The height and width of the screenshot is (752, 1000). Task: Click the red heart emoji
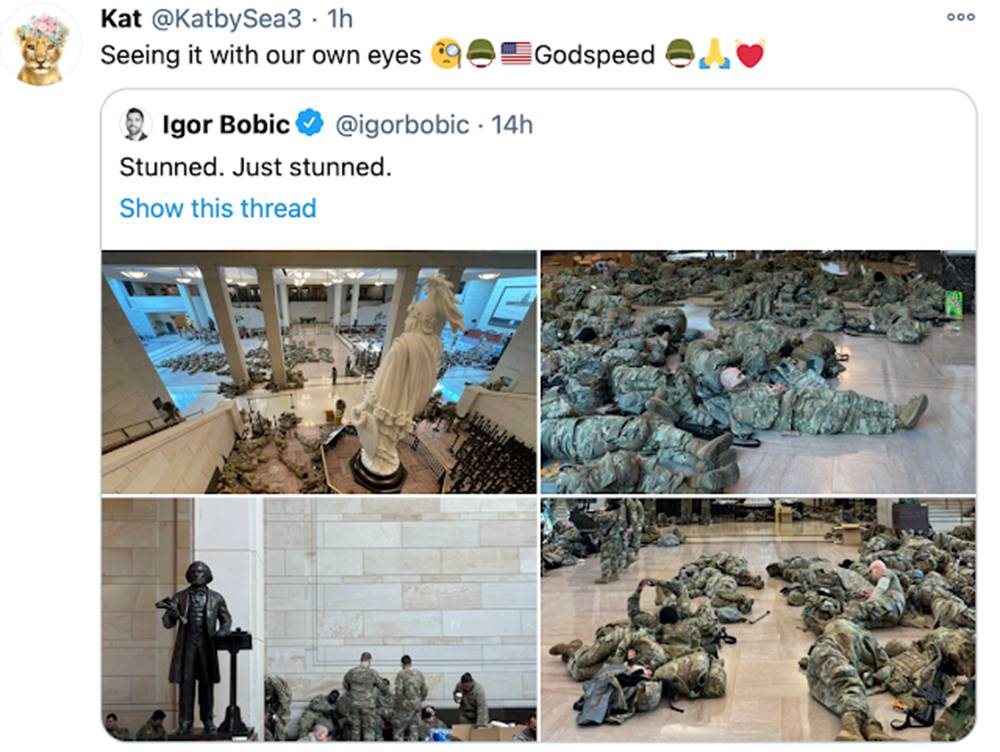750,54
